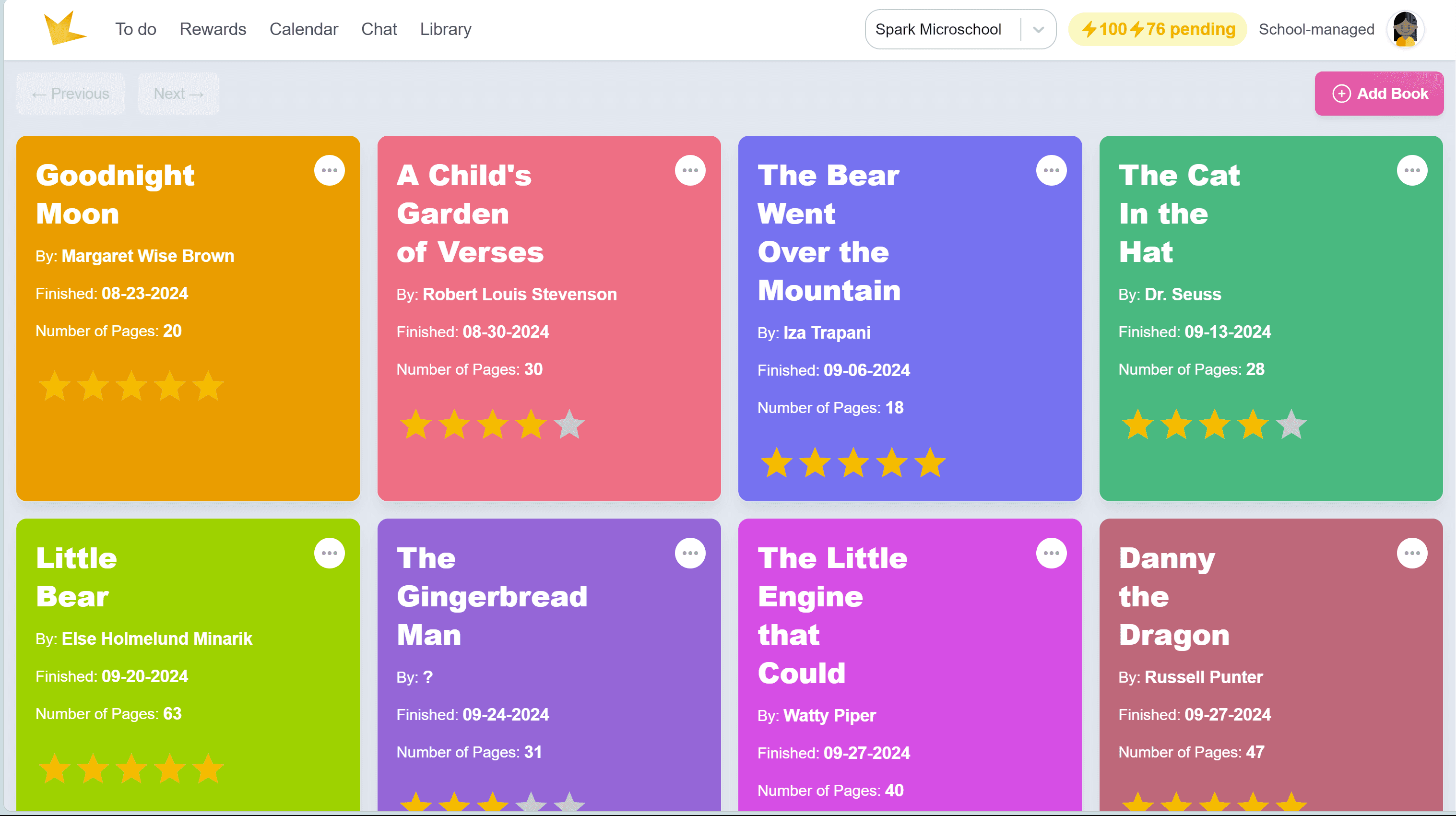Screen dimensions: 1456x816
Task: Open the user profile avatar
Action: (1405, 29)
